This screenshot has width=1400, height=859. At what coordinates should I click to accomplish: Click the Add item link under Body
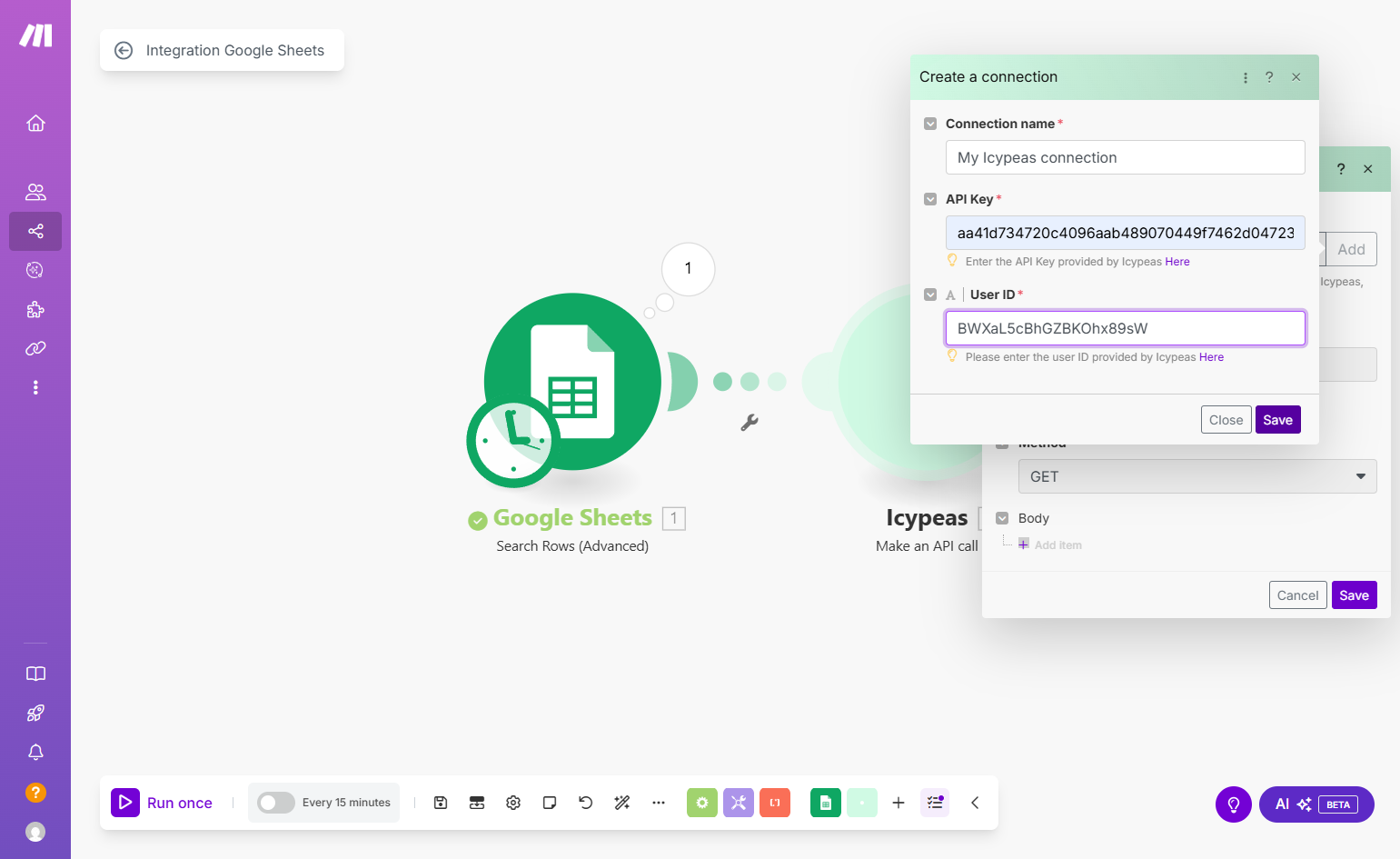coord(1057,545)
